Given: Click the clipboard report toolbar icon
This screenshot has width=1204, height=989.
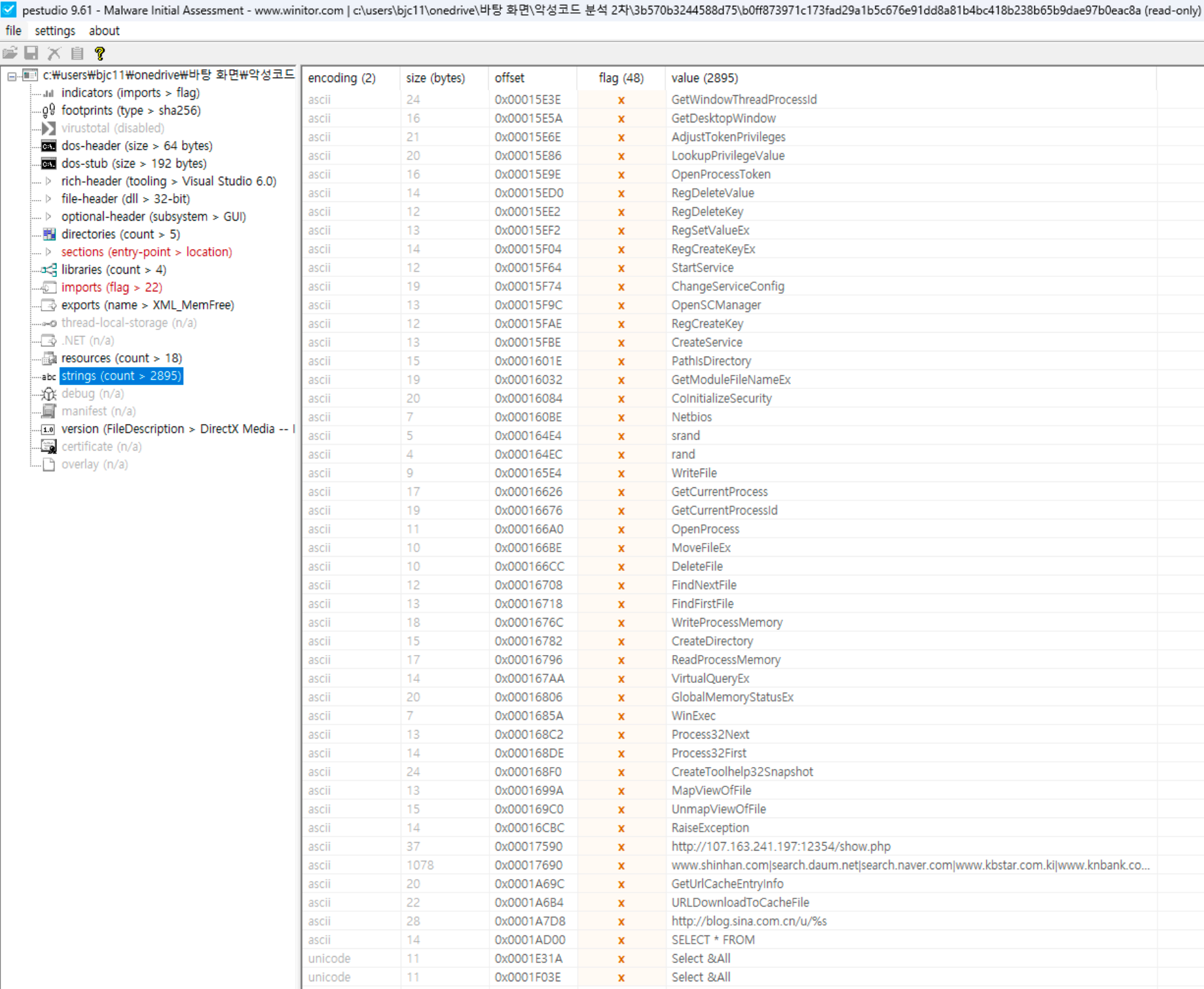Looking at the screenshot, I should 77,53.
